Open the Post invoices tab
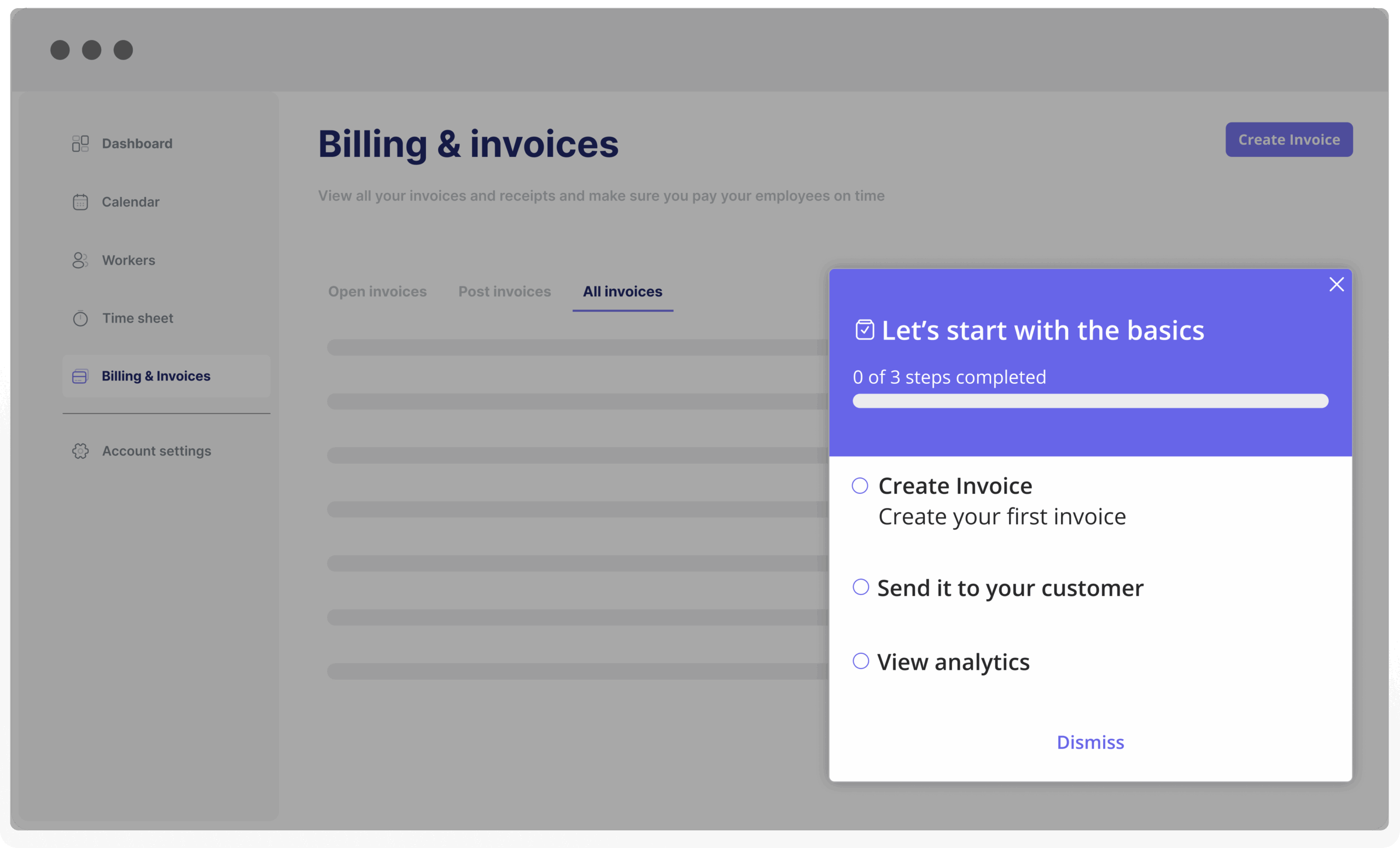This screenshot has height=848, width=1400. [505, 291]
